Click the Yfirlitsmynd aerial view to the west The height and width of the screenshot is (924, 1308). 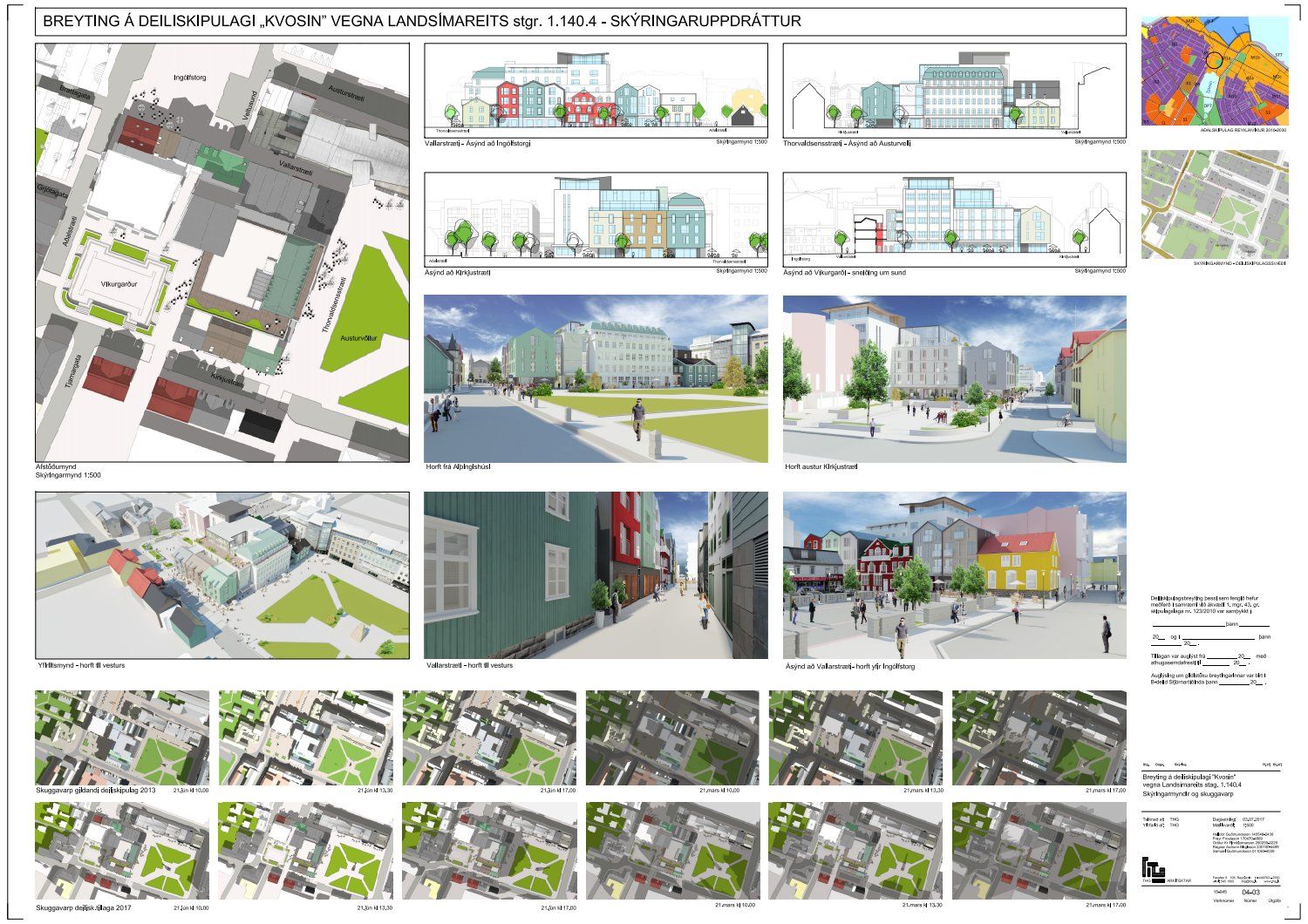click(x=221, y=575)
